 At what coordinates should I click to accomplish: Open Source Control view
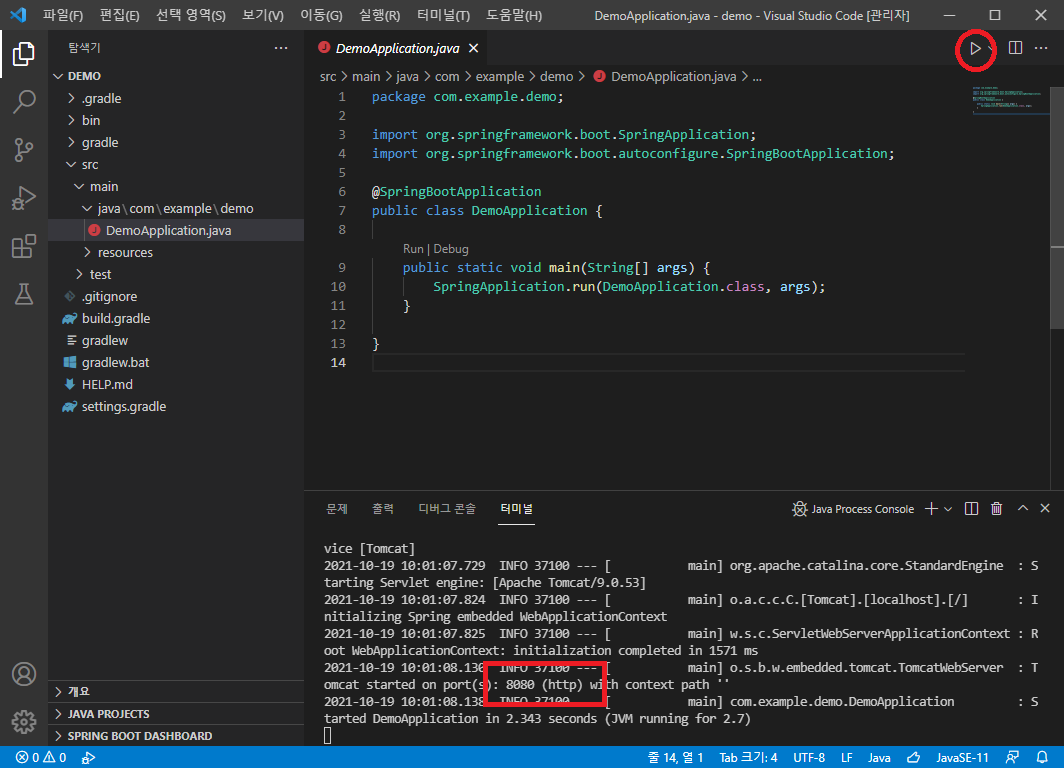coord(24,150)
